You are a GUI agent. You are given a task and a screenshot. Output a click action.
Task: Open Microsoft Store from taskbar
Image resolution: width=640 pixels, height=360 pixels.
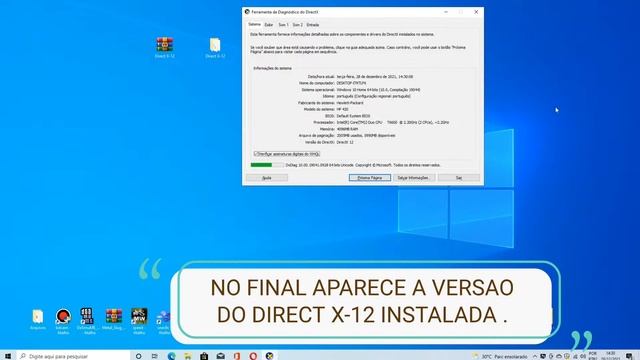tap(204, 356)
